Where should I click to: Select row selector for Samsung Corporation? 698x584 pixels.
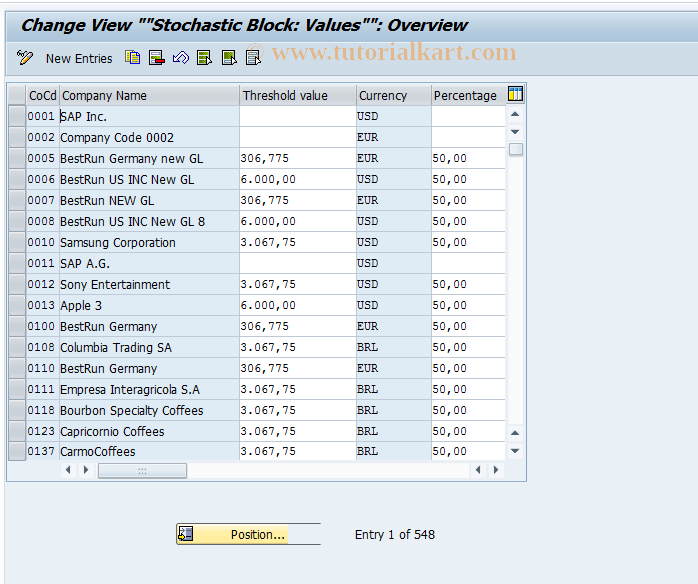click(x=17, y=243)
